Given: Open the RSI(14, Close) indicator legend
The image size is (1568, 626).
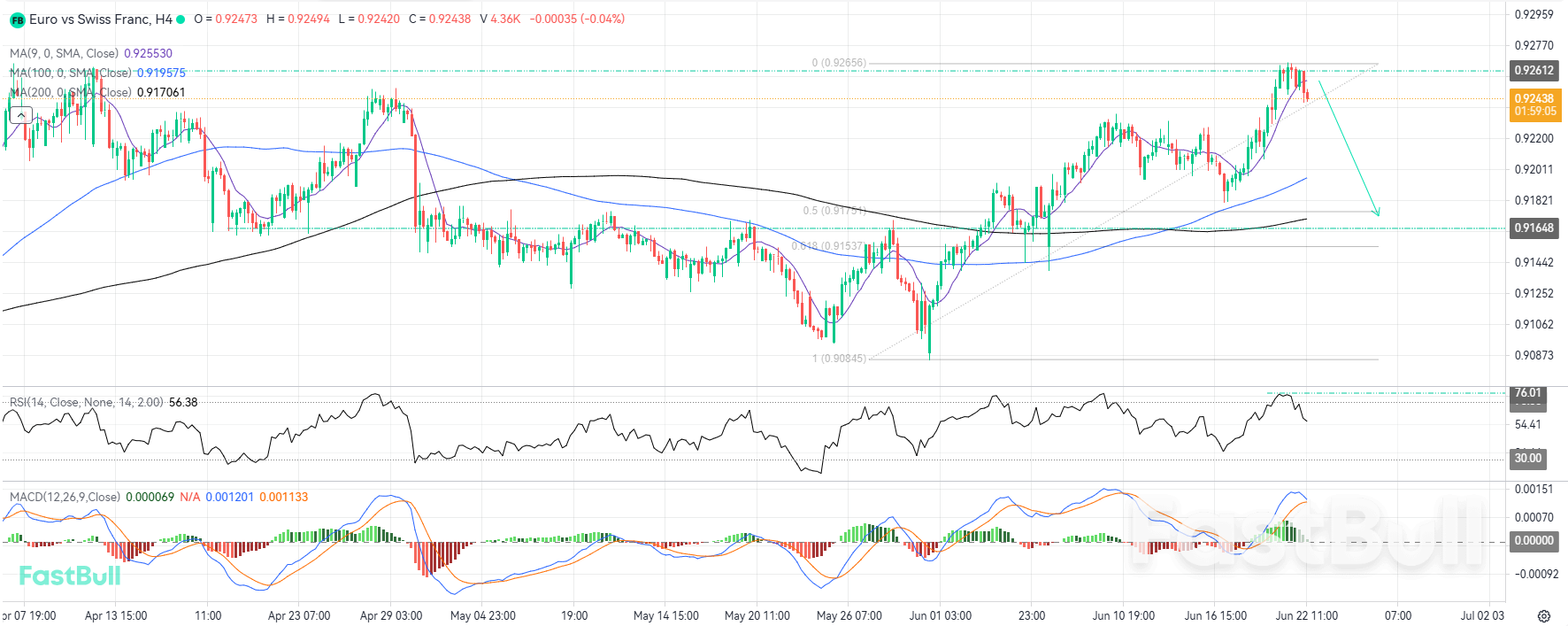Looking at the screenshot, I should (104, 402).
